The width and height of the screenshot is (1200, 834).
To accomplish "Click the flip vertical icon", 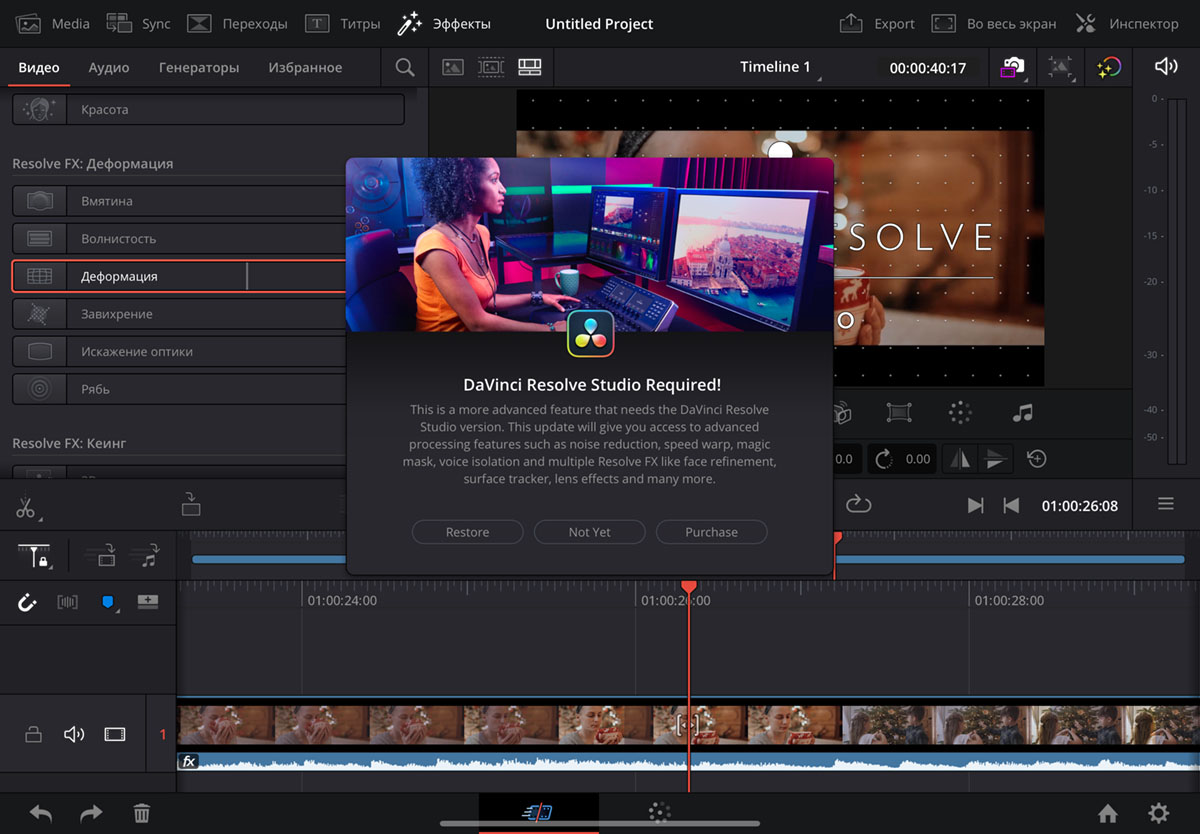I will coord(995,459).
